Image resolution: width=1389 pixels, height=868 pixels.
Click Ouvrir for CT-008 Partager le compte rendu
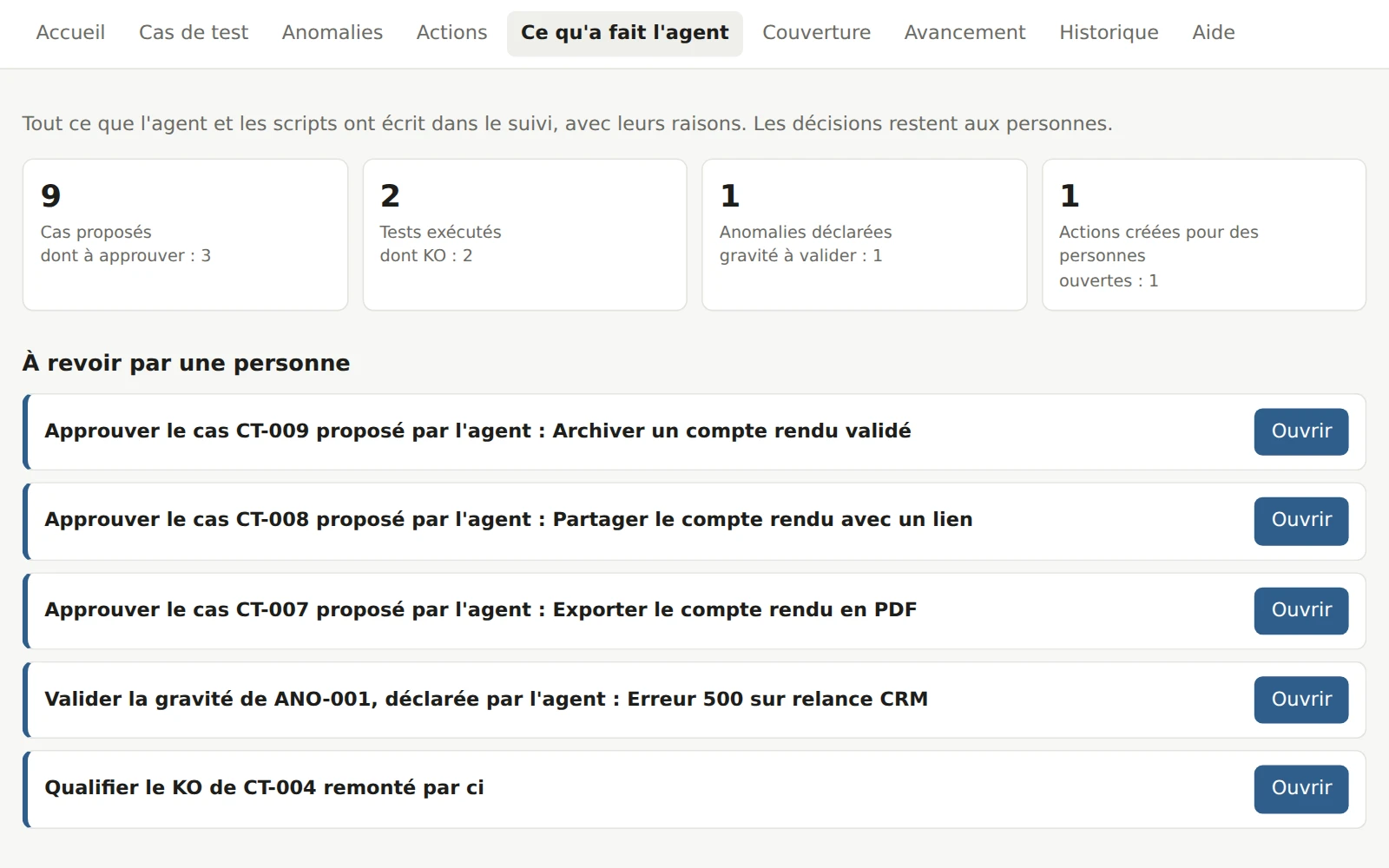point(1300,521)
